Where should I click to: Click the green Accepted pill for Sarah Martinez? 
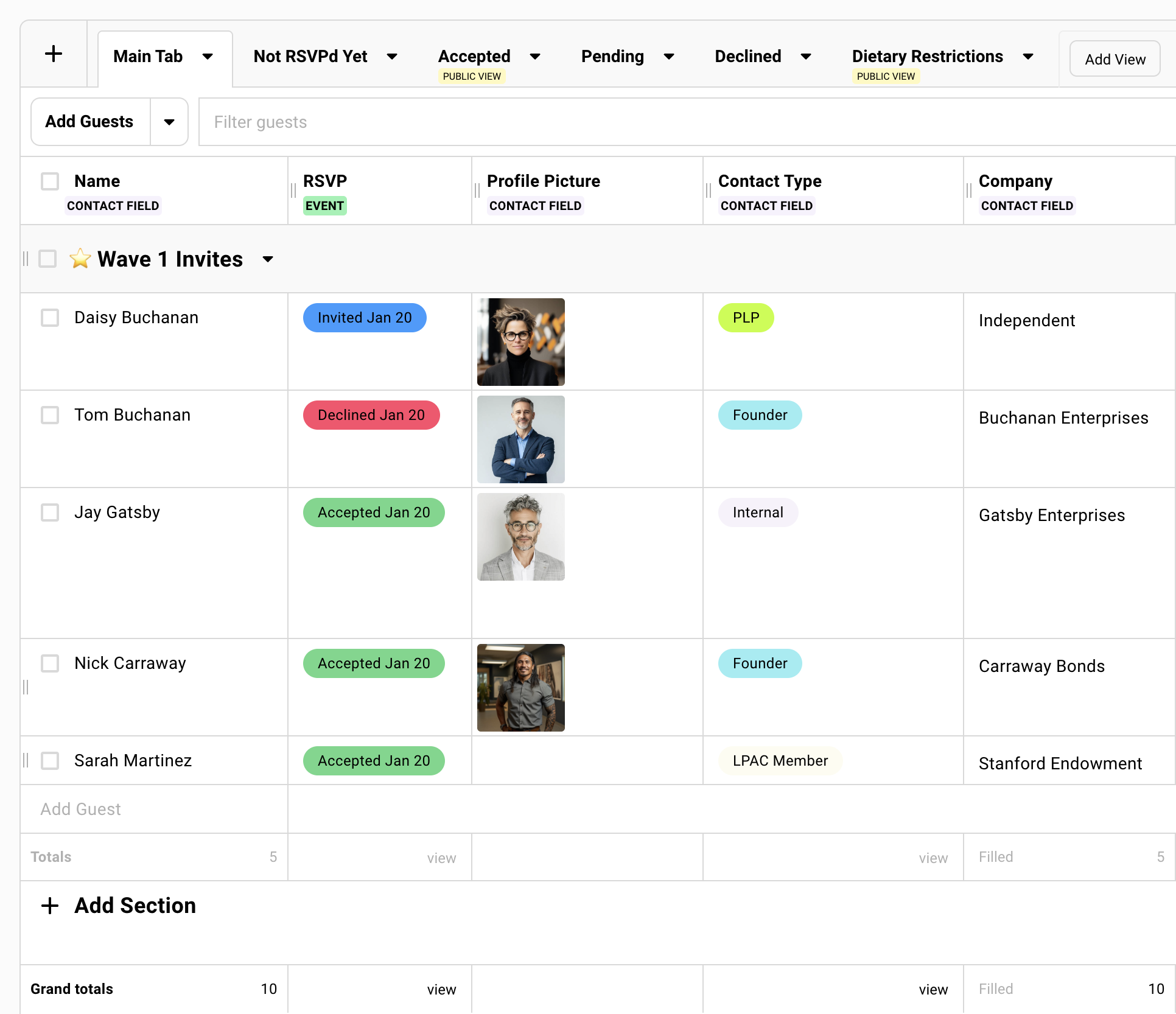(373, 760)
